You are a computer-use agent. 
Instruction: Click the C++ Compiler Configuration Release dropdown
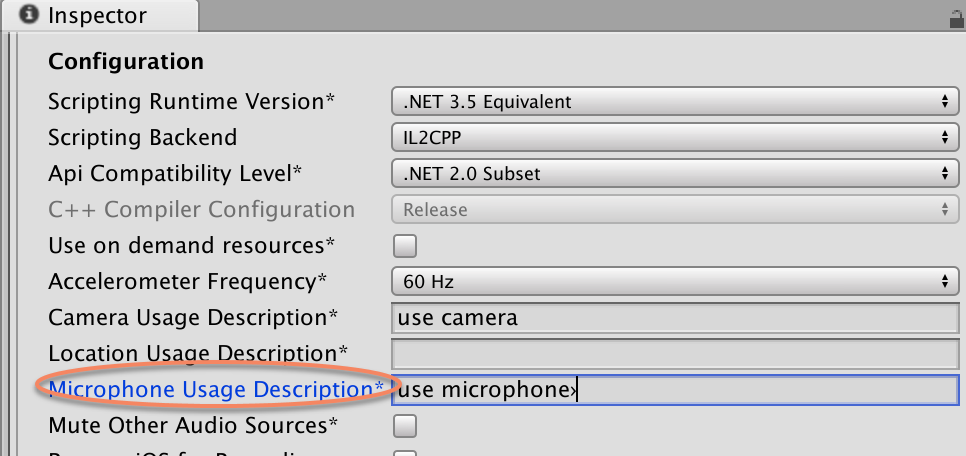(x=672, y=210)
